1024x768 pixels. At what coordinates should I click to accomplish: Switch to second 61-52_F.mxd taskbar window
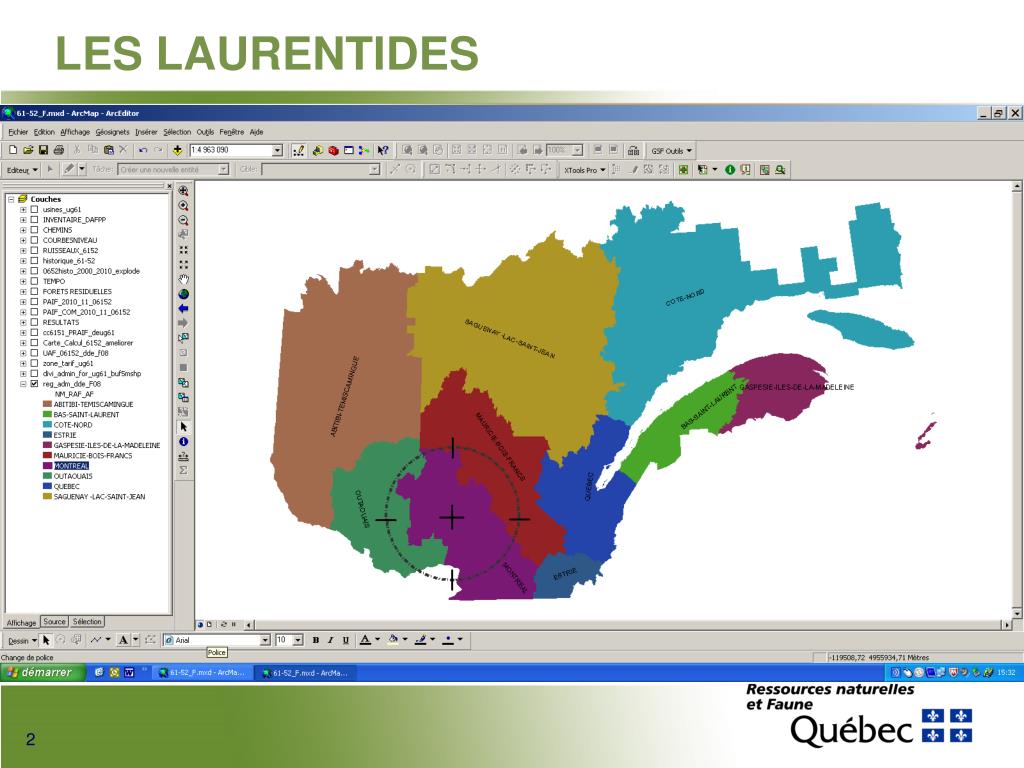305,673
